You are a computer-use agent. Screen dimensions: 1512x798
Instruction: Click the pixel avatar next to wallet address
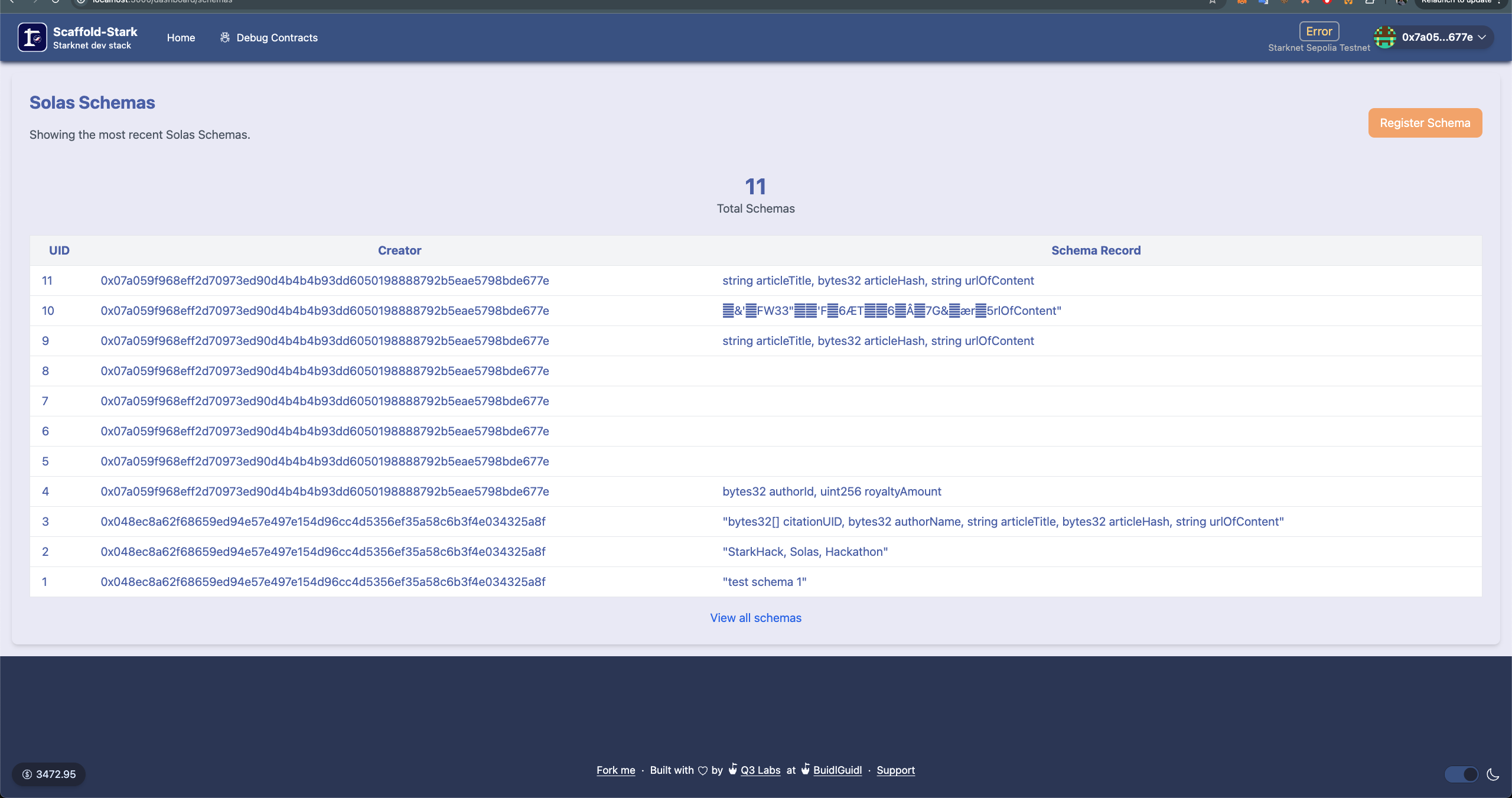tap(1384, 37)
